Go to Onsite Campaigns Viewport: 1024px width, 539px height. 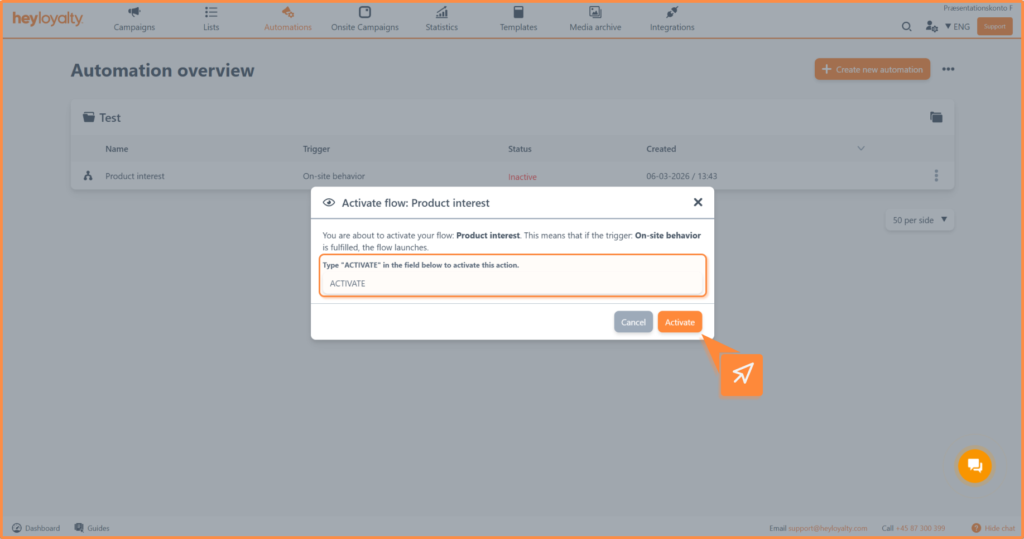coord(364,19)
